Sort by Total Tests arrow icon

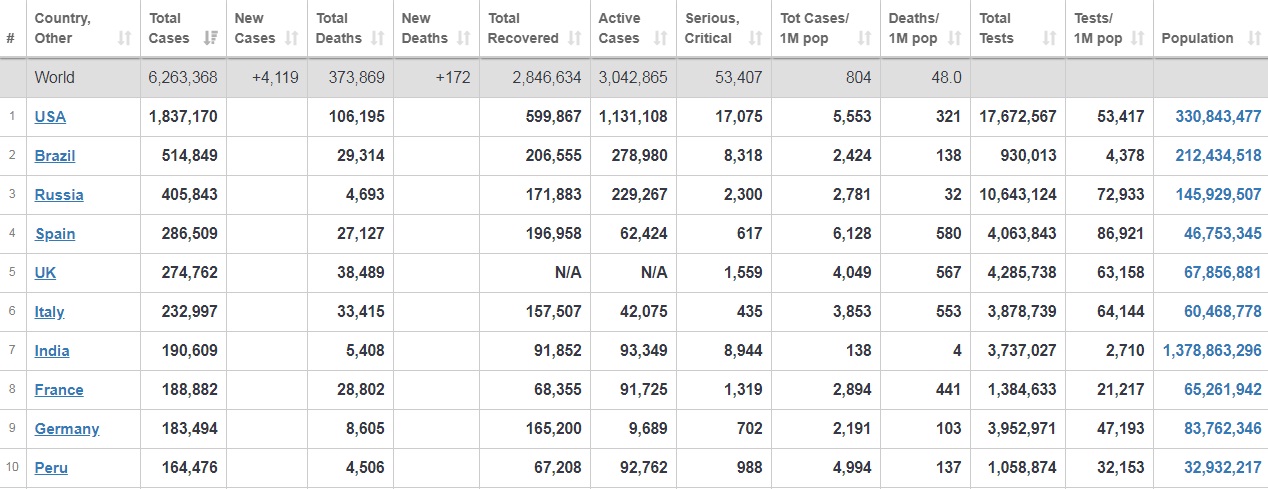tap(1049, 38)
